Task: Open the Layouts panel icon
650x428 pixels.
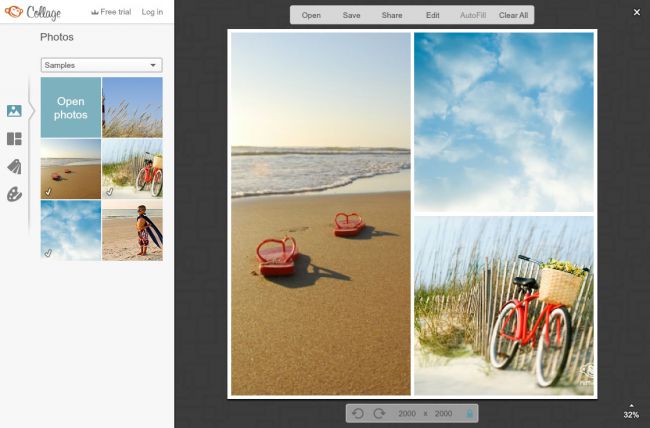Action: [x=14, y=139]
